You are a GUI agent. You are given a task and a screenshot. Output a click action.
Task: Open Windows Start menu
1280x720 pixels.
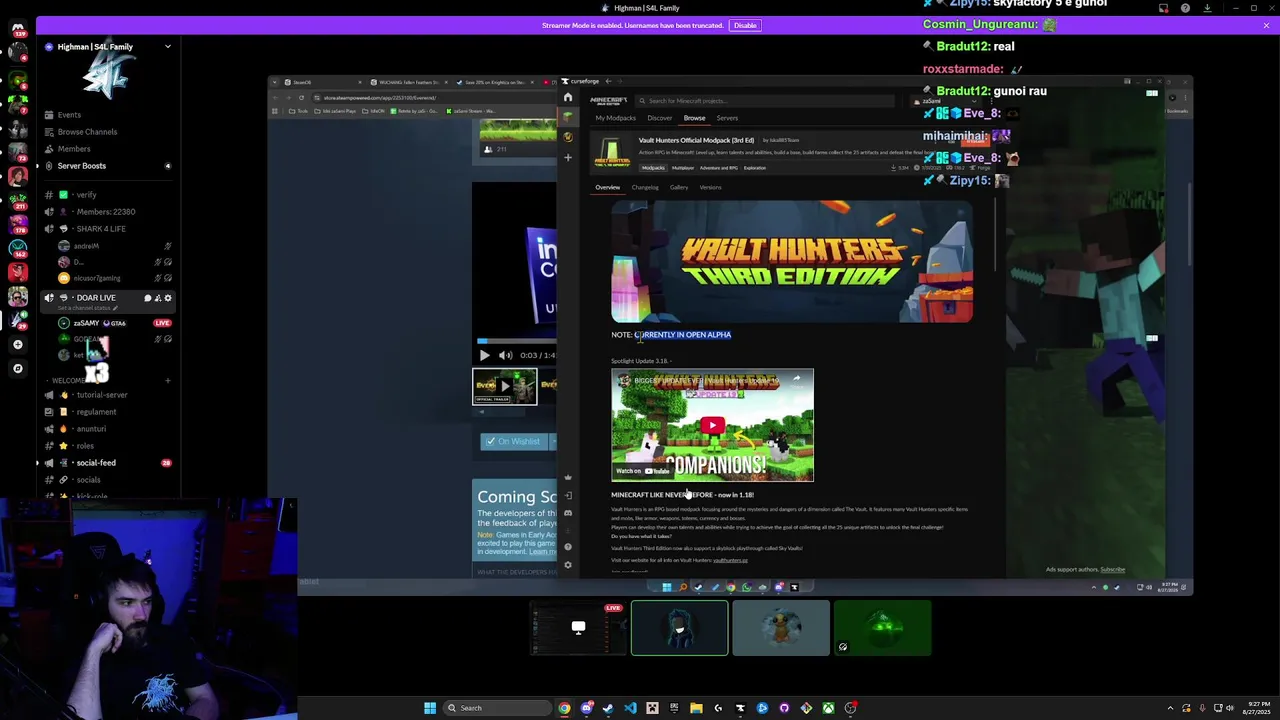[430, 708]
